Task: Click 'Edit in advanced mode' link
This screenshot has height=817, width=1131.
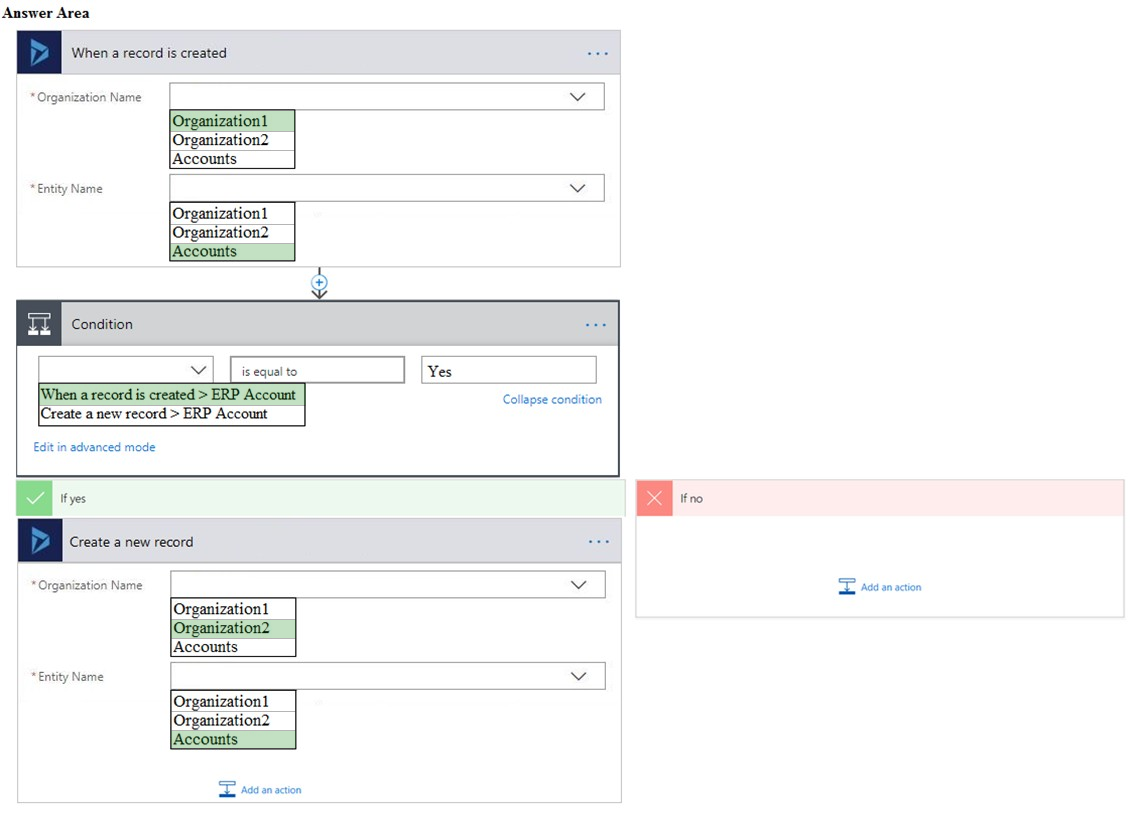Action: tap(94, 447)
